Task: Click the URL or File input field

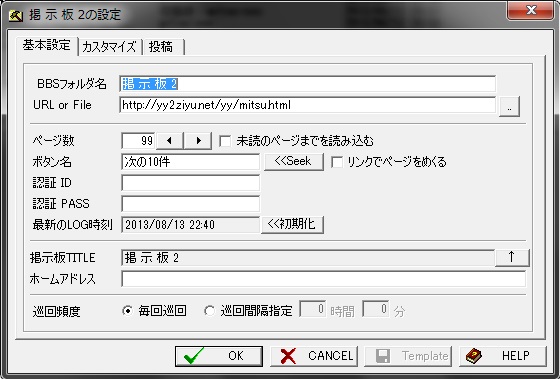Action: pos(308,105)
